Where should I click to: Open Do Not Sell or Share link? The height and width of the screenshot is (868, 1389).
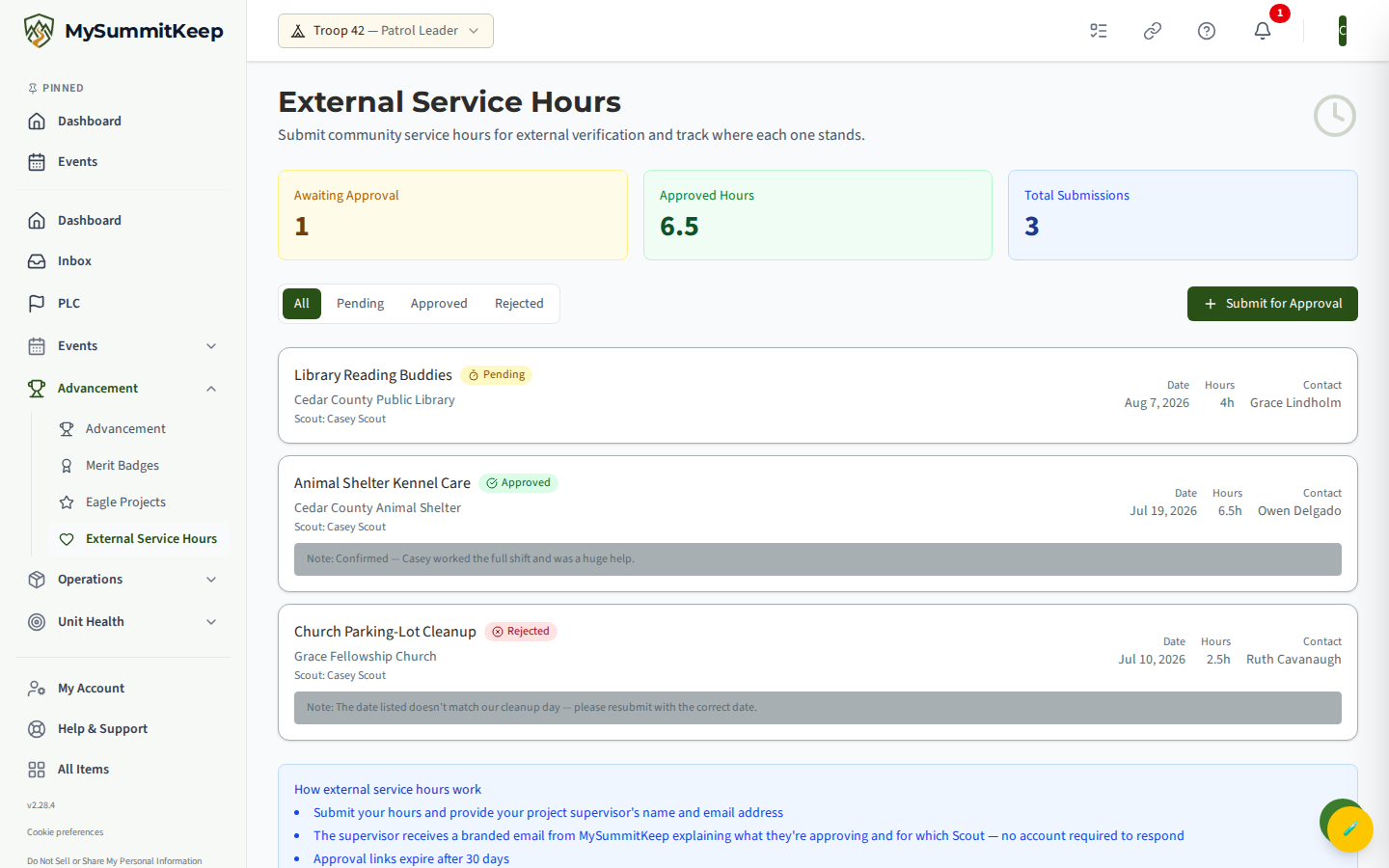point(115,860)
